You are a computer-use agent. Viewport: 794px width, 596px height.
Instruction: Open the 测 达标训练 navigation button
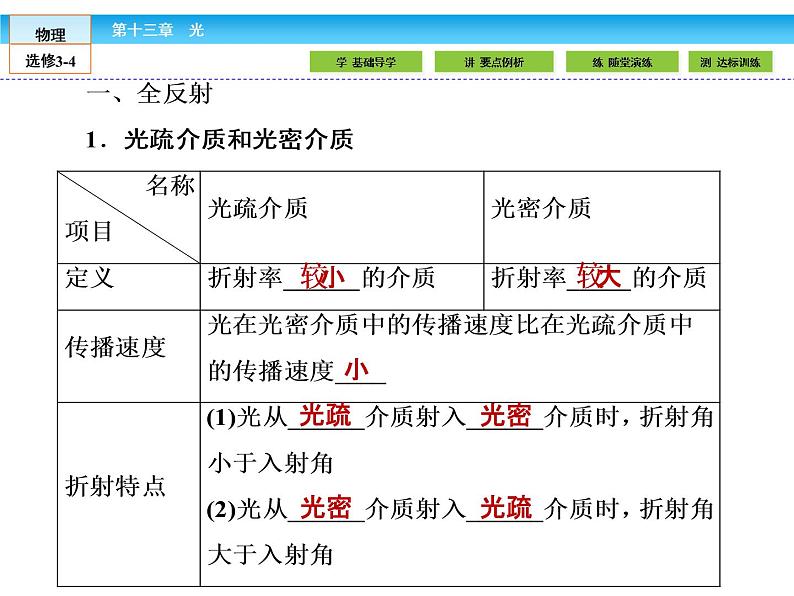pyautogui.click(x=730, y=62)
